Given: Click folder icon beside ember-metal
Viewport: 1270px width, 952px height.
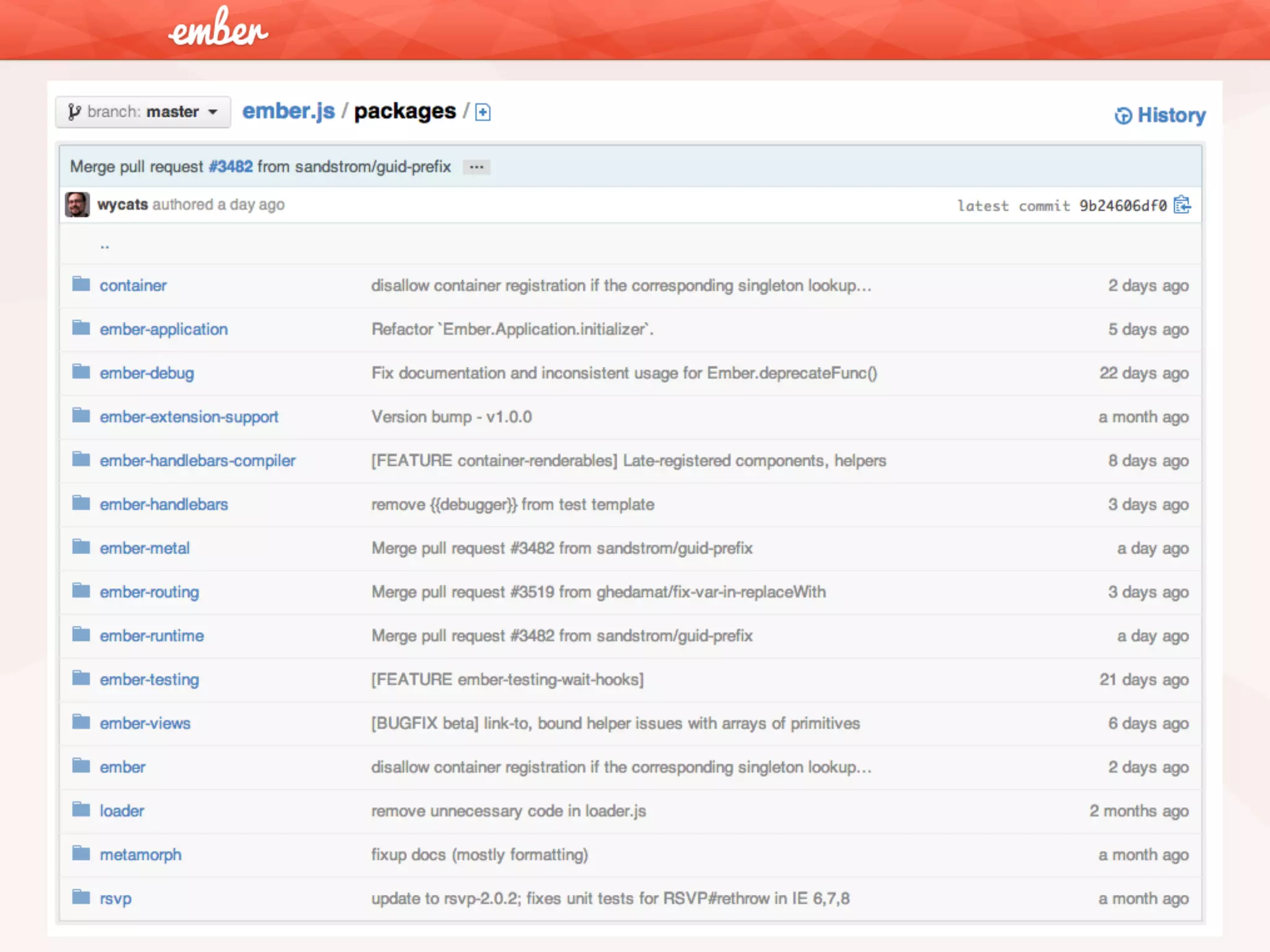Looking at the screenshot, I should click(81, 547).
